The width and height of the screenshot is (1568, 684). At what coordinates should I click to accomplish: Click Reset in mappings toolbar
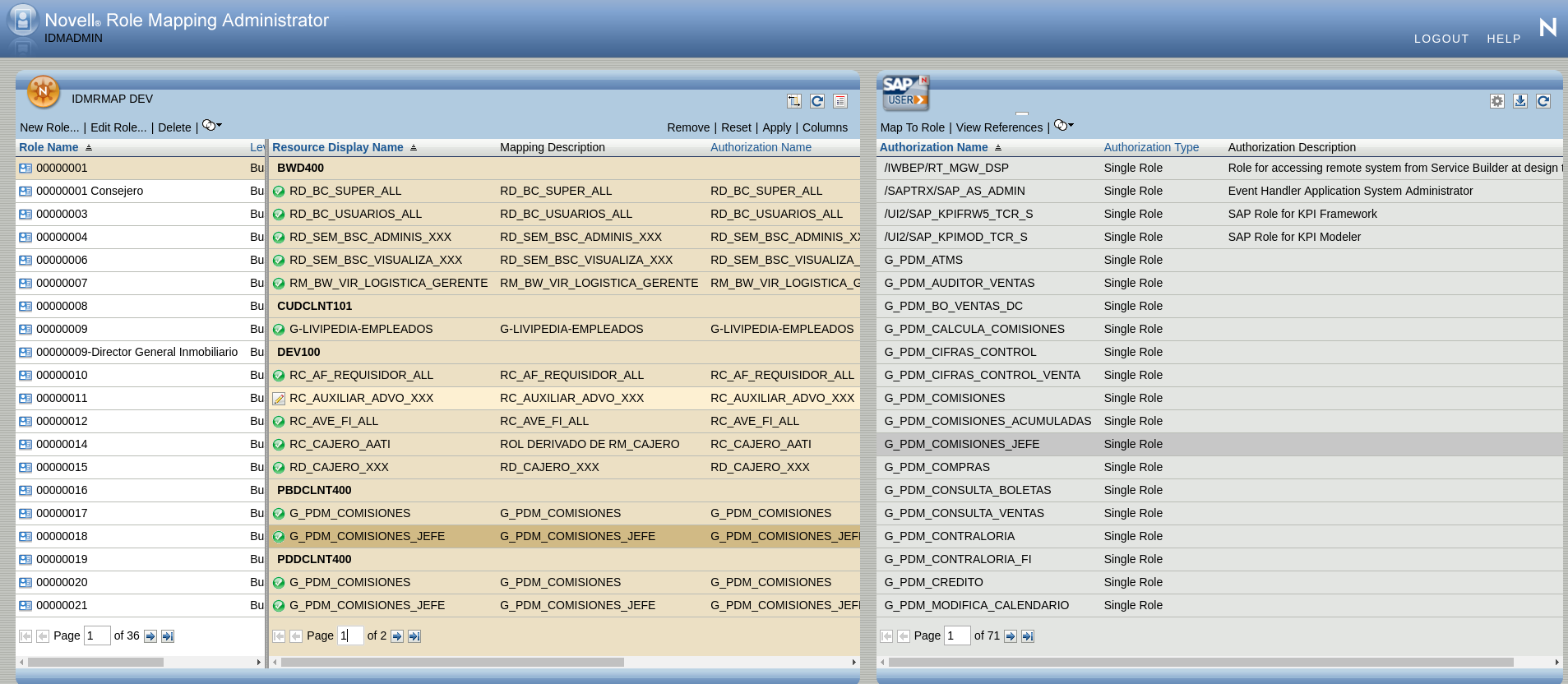736,127
